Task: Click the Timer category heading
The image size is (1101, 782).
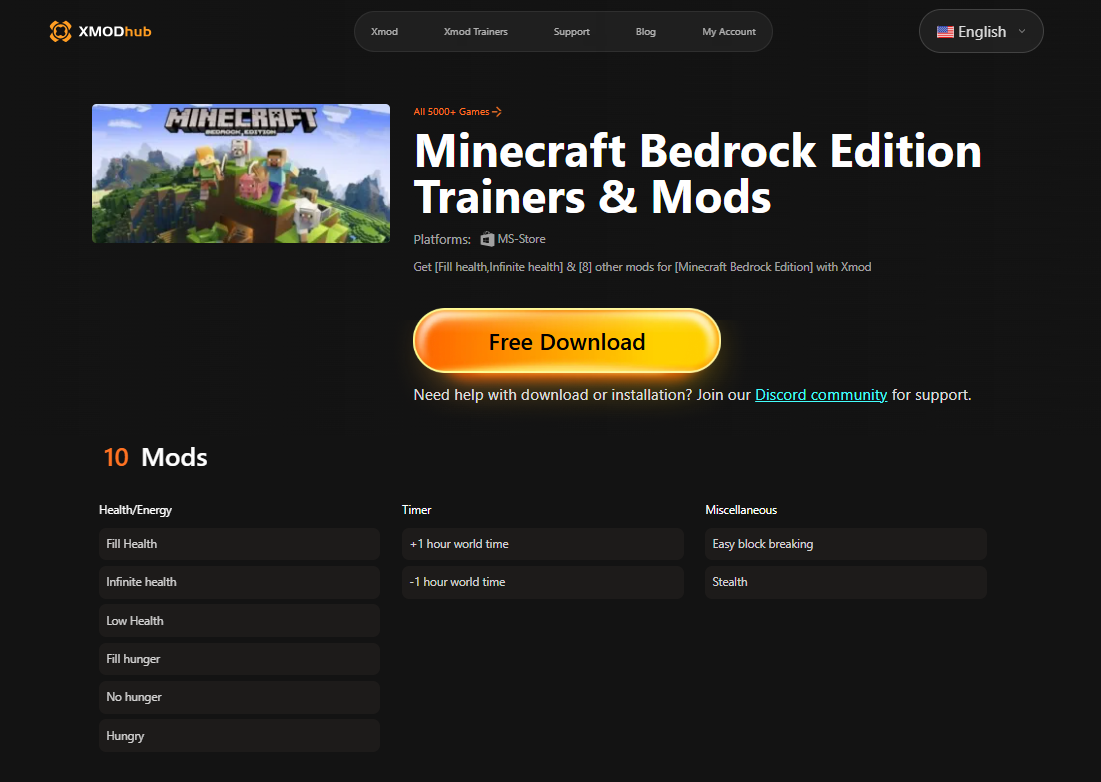Action: (x=416, y=510)
